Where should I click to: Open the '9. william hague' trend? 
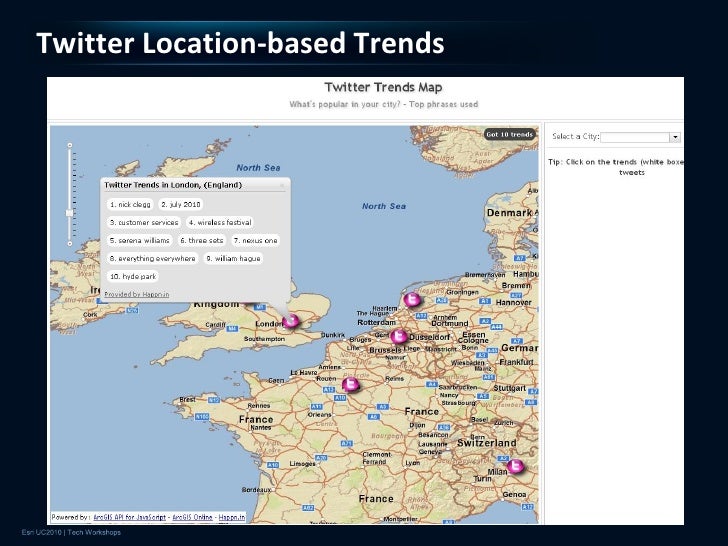[233, 258]
